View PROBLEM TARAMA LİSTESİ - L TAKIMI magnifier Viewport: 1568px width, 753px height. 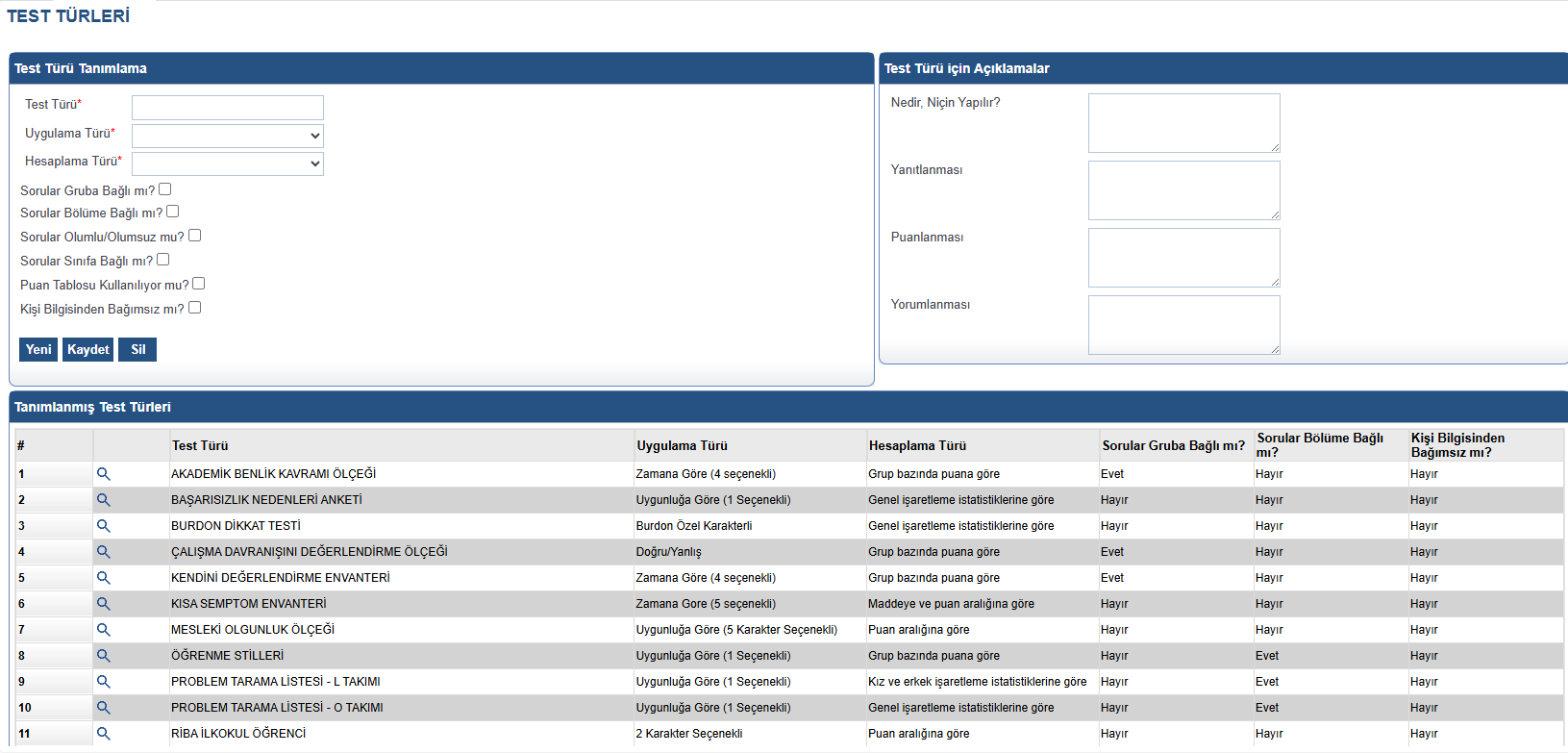[x=103, y=682]
